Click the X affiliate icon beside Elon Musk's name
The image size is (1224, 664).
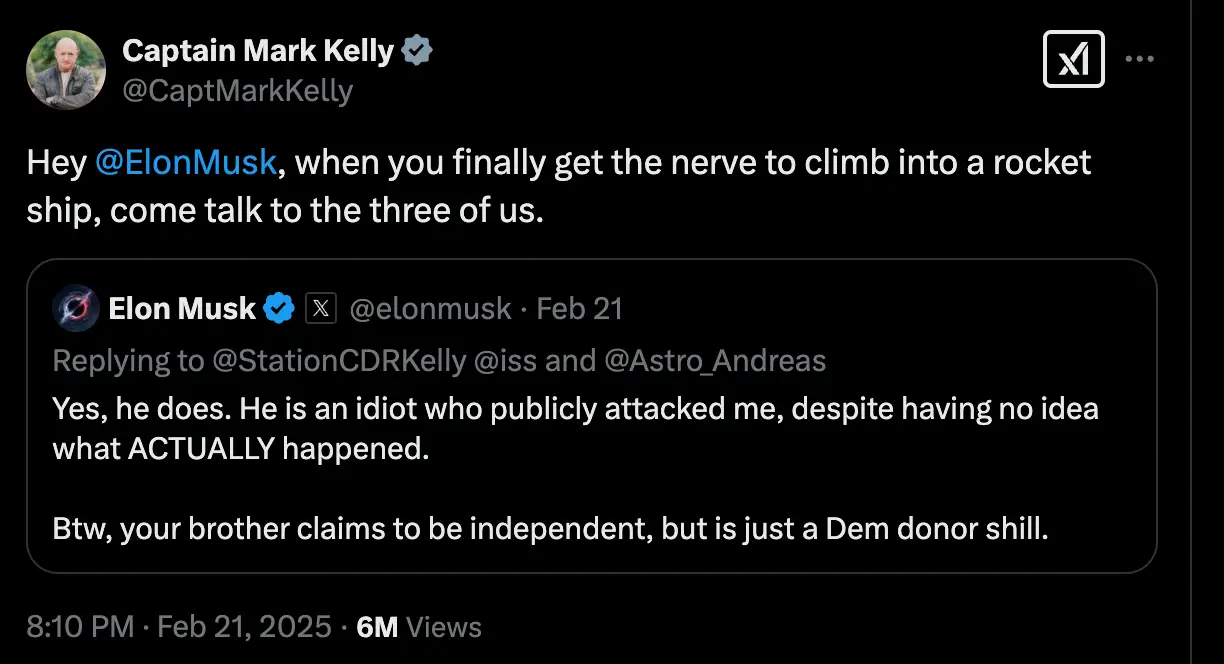tap(320, 309)
